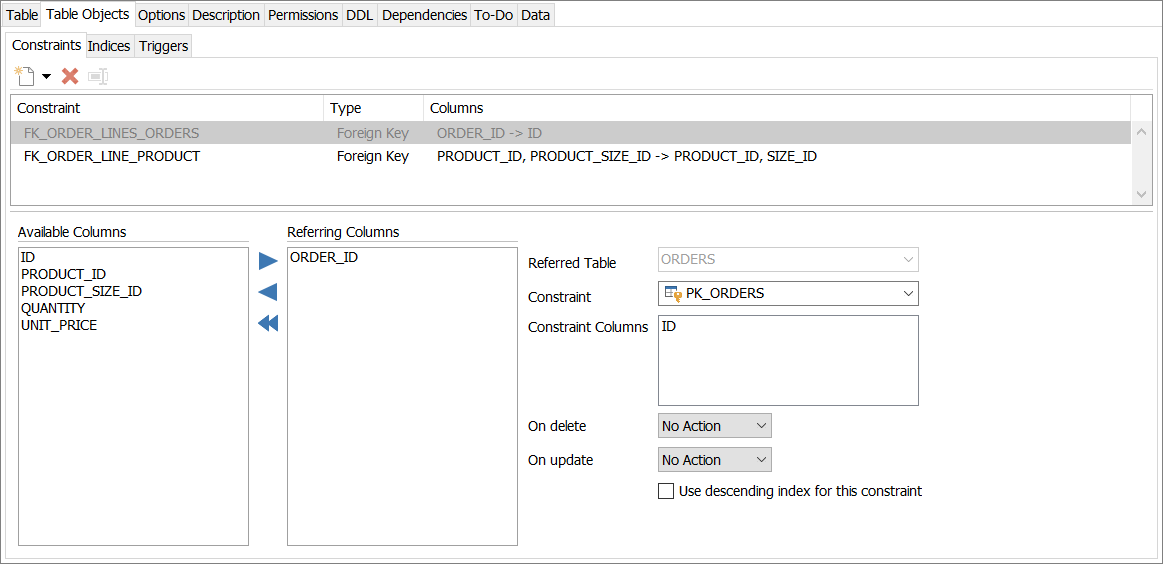Expand the PK_ORDERS Constraint dropdown
This screenshot has width=1163, height=564.
click(908, 294)
